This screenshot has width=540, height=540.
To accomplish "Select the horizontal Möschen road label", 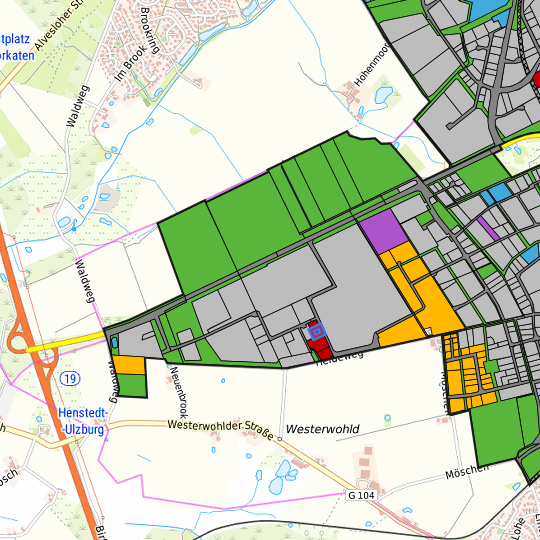I will coord(467,472).
